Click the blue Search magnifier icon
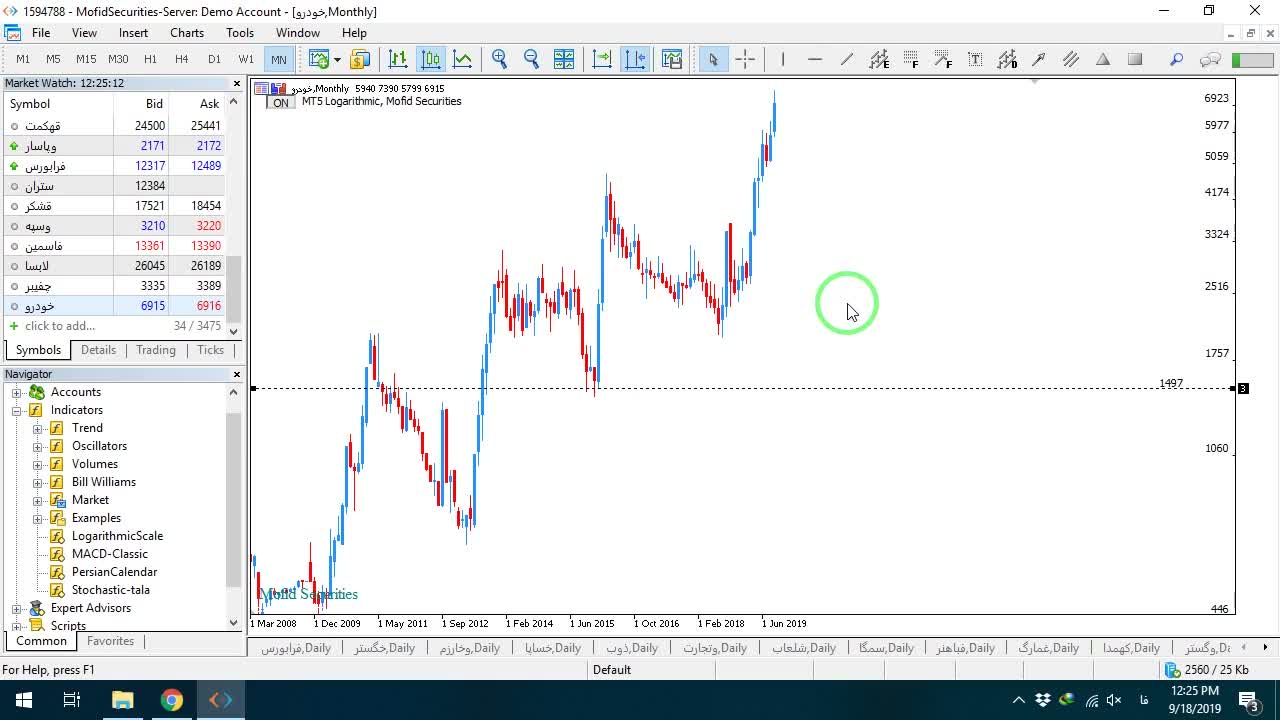 coord(1177,59)
